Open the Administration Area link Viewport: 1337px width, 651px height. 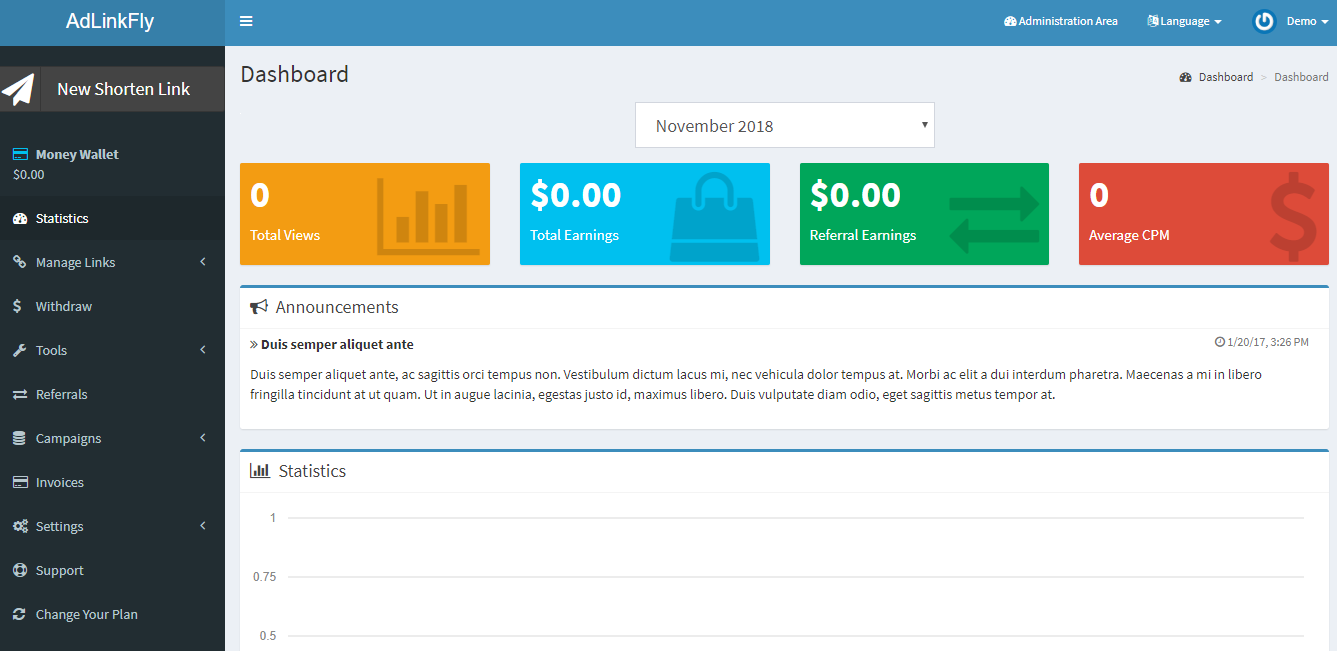pyautogui.click(x=1061, y=21)
